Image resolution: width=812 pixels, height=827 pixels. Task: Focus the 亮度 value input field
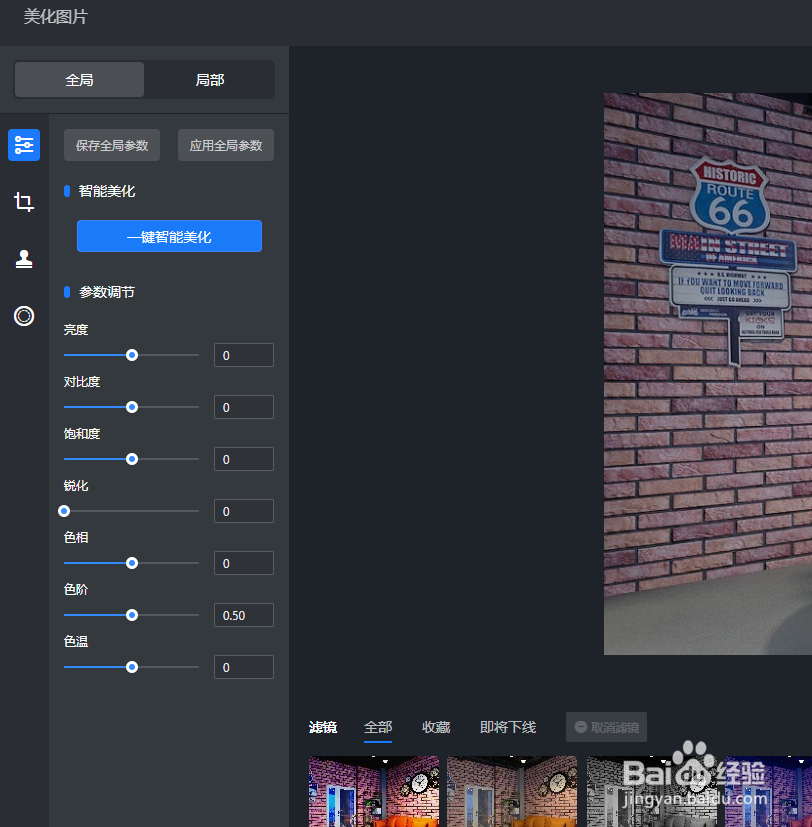(244, 355)
